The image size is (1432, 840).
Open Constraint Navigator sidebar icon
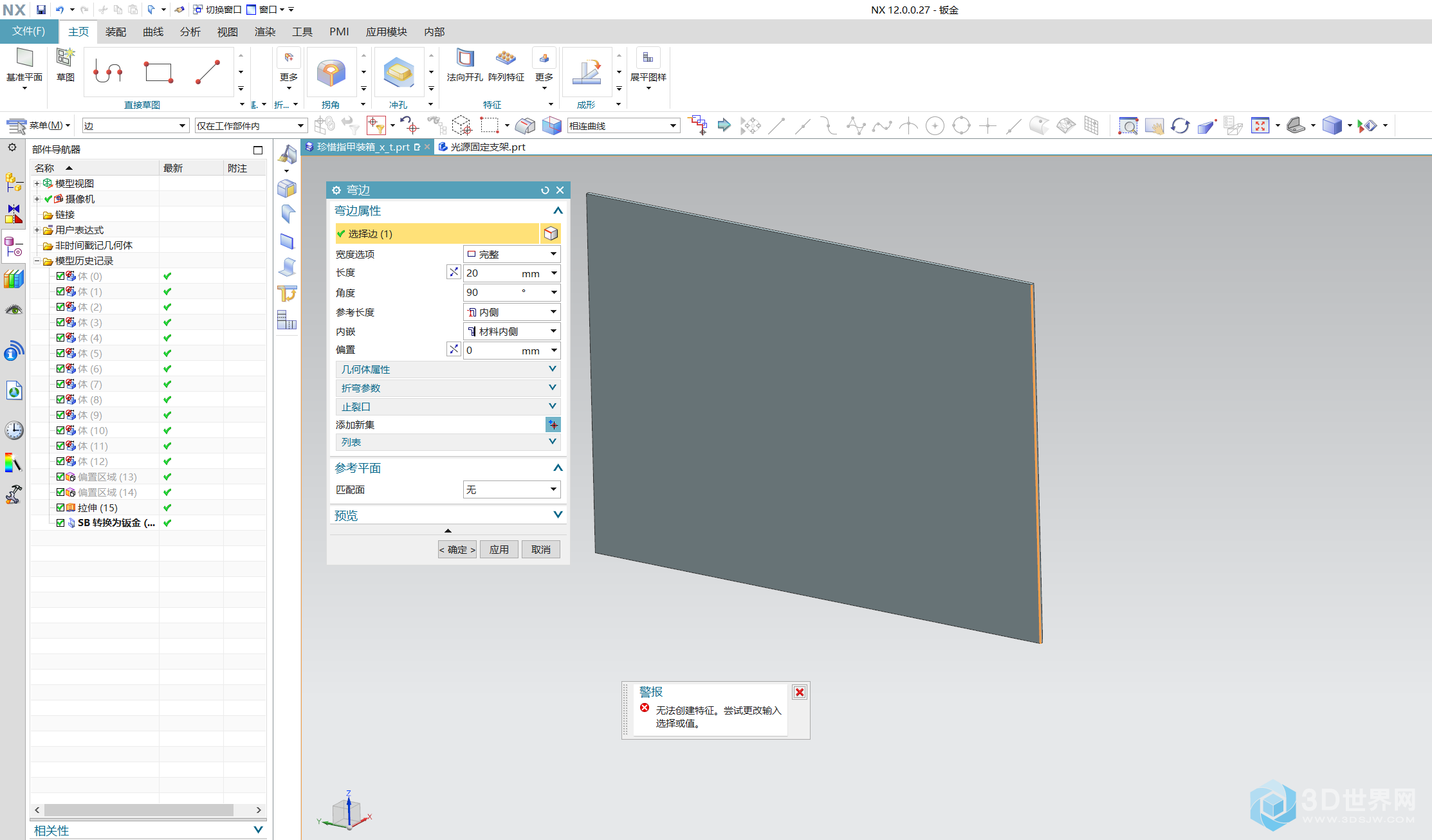pos(14,214)
